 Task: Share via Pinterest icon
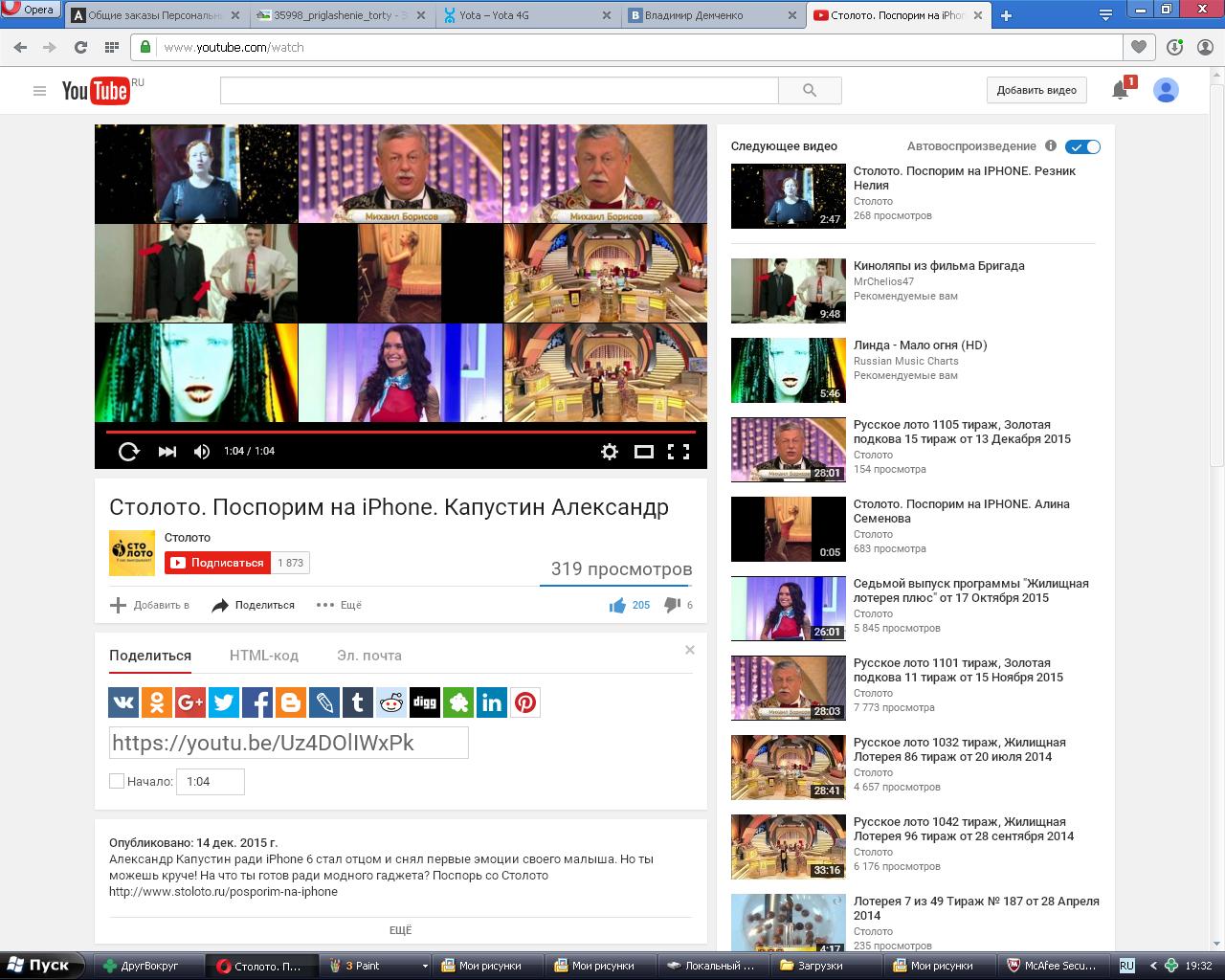point(525,702)
